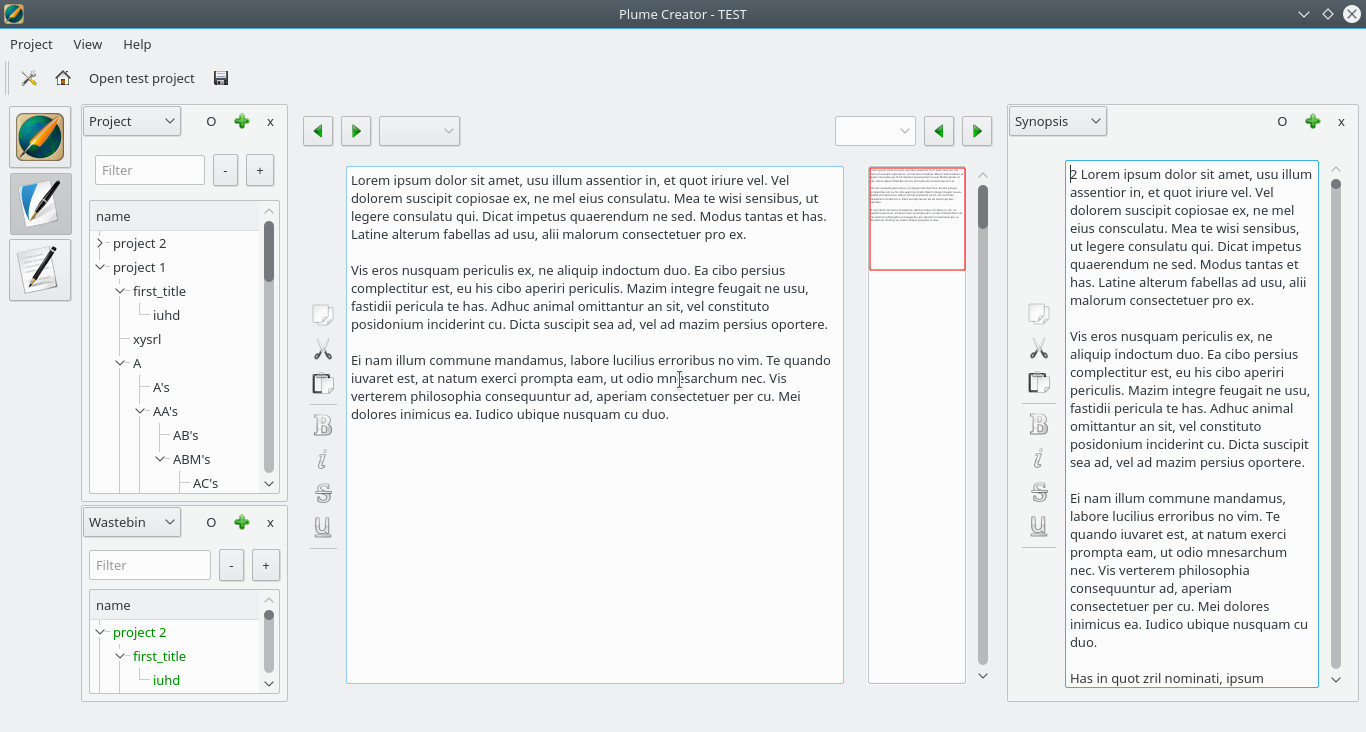Screen dimensions: 1366x732
Task: Toggle italic in the main editor
Action: [x=322, y=459]
